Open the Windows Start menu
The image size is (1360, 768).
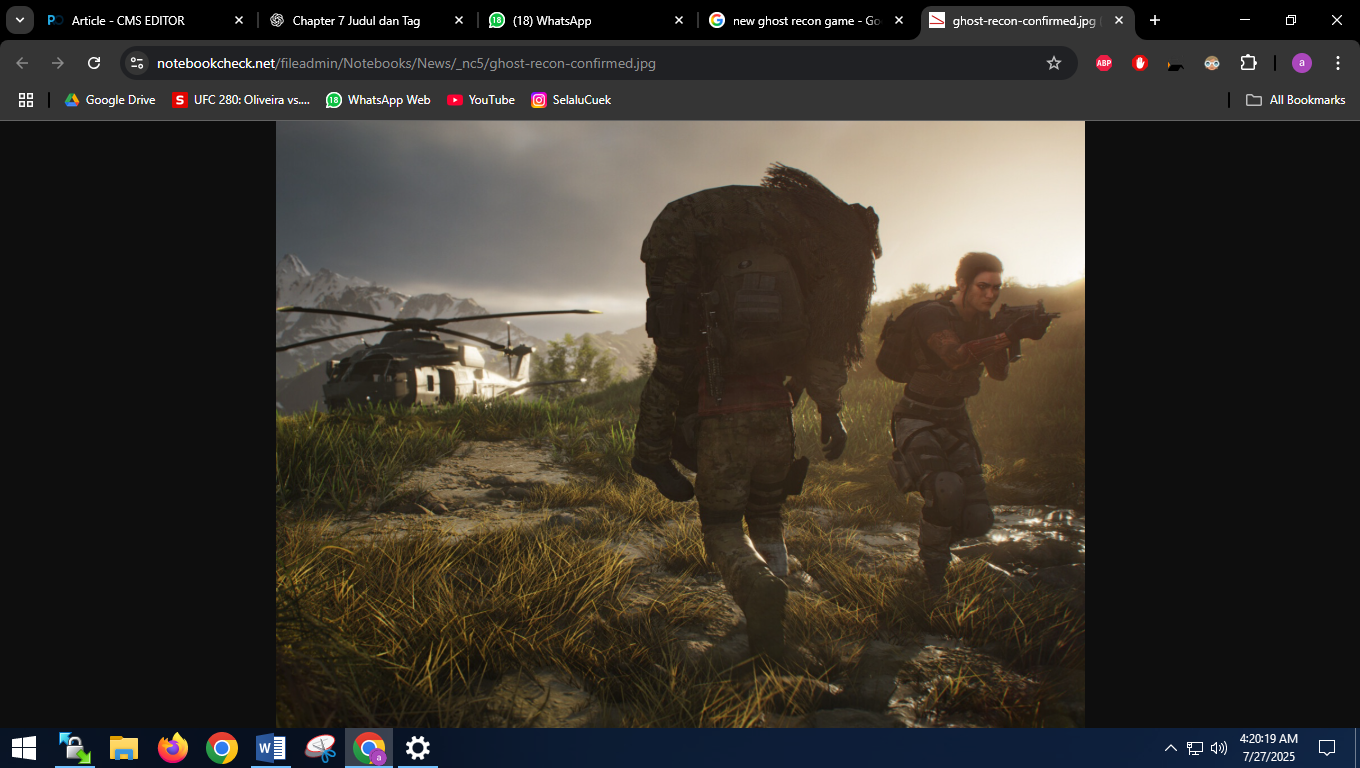click(x=24, y=748)
